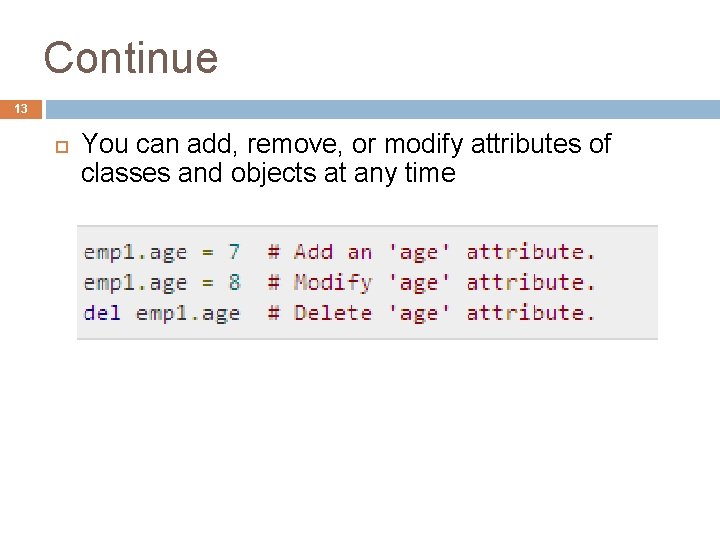Select the "Continue" slide title
This screenshot has width=720, height=540.
[130, 57]
